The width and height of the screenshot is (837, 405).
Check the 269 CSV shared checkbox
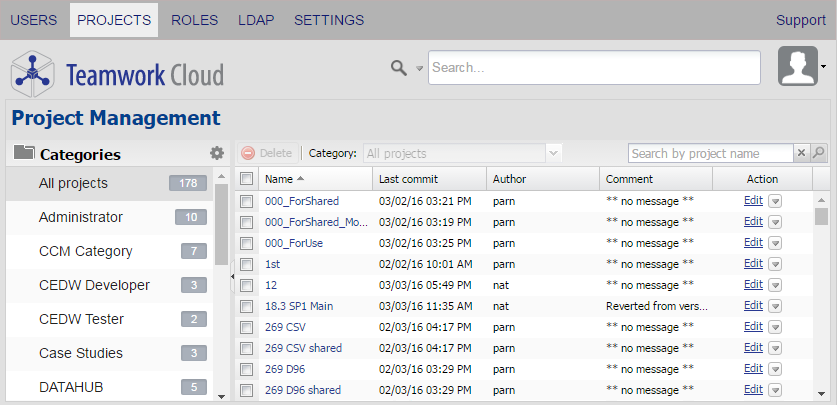(246, 348)
